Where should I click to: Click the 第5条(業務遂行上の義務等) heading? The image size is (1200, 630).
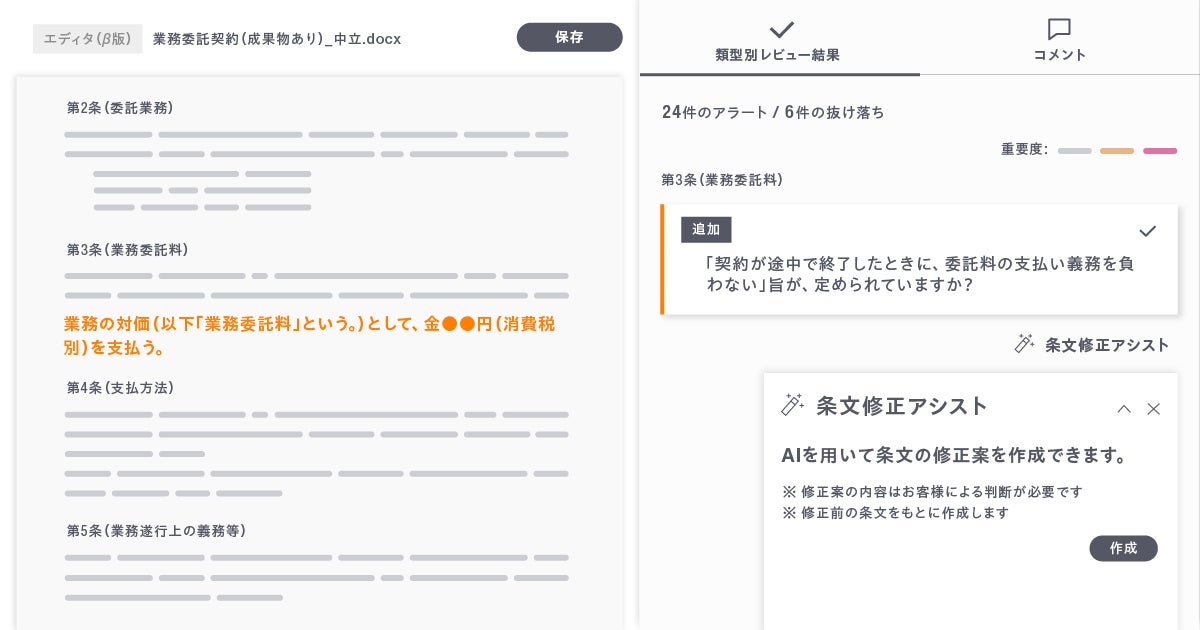pyautogui.click(x=156, y=531)
